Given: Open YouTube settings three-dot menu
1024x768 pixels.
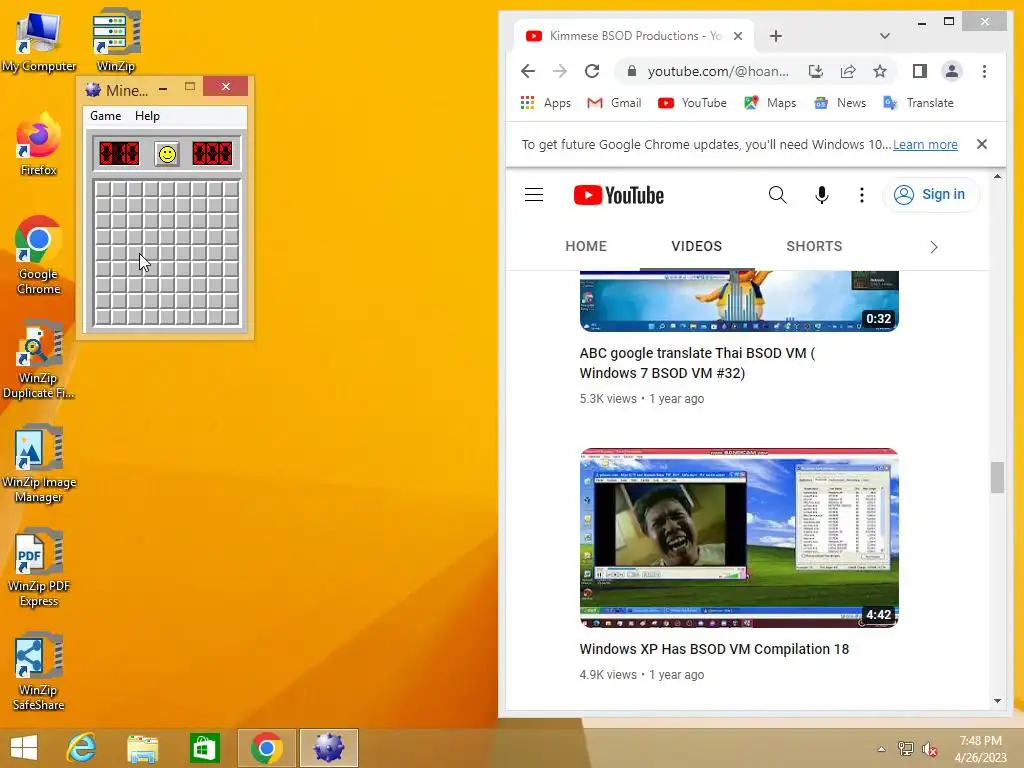Looking at the screenshot, I should pos(861,195).
